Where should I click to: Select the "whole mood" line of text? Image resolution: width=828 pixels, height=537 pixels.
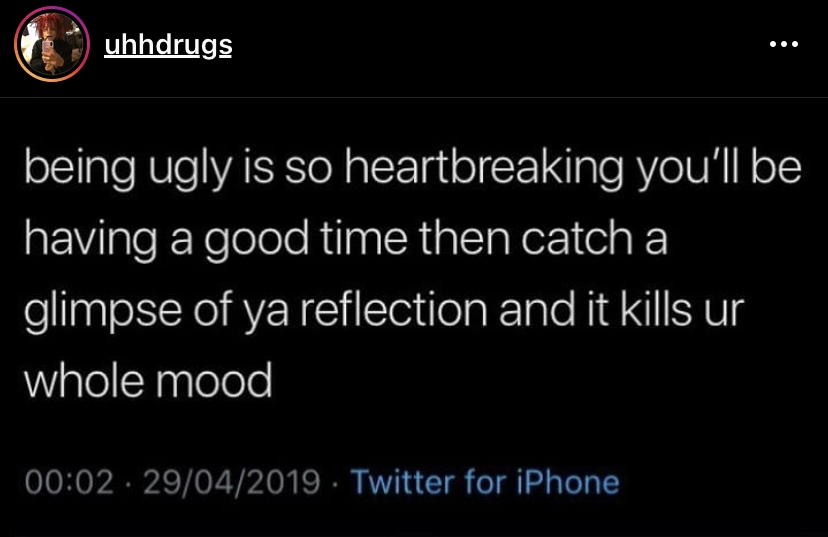tap(148, 381)
